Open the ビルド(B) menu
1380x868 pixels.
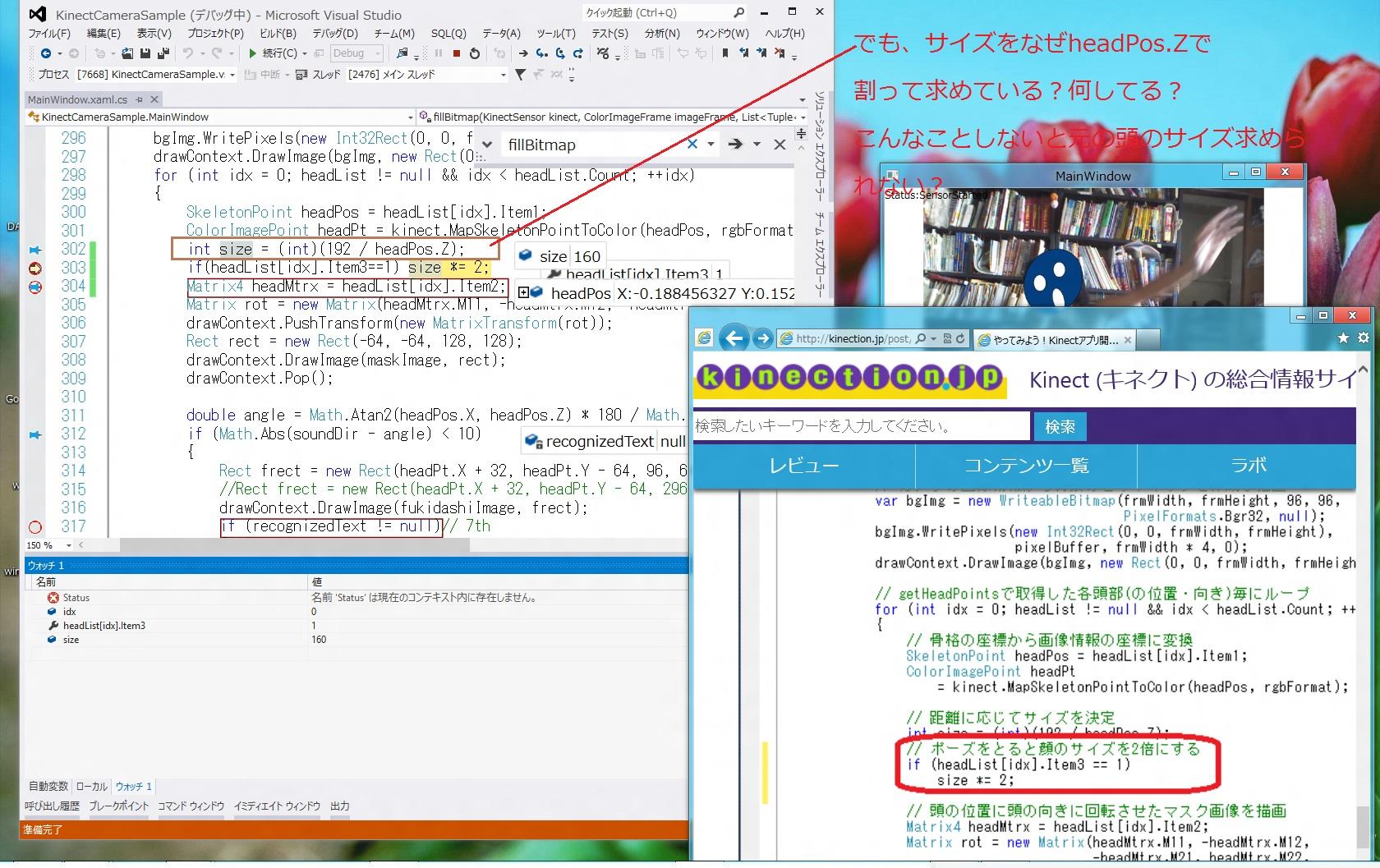tap(278, 34)
